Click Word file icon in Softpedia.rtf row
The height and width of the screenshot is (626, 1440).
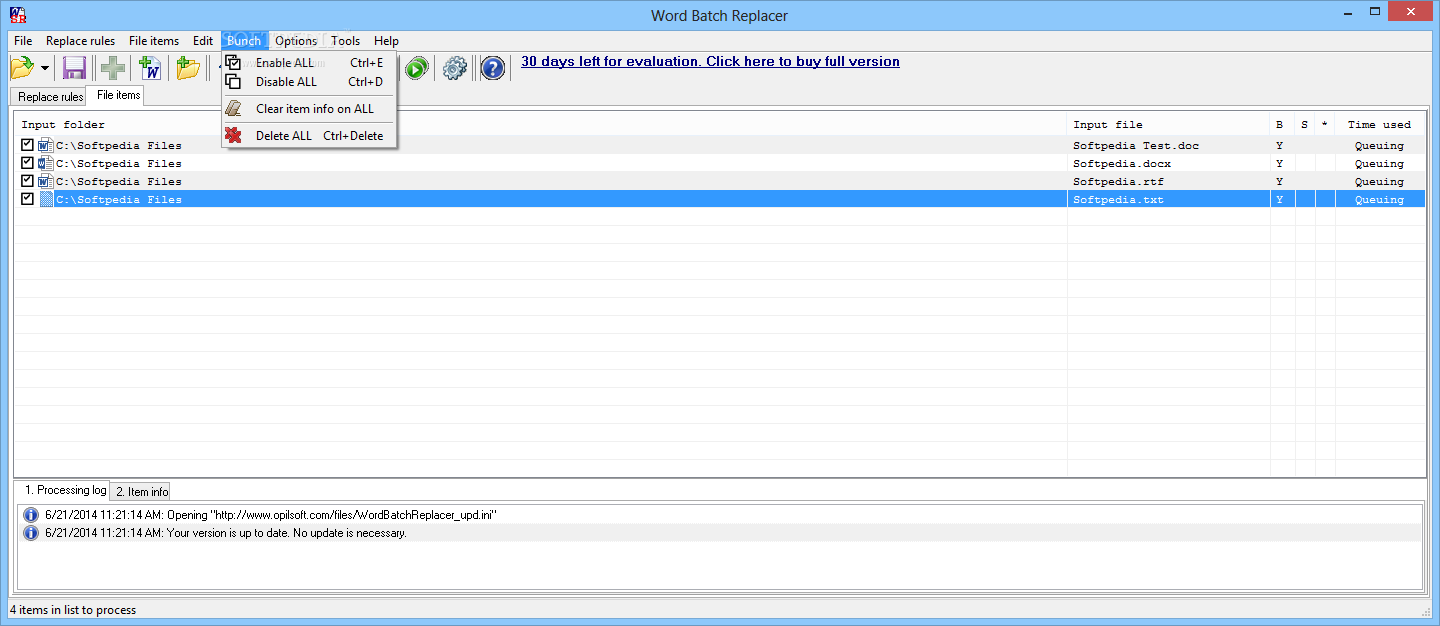click(x=45, y=181)
